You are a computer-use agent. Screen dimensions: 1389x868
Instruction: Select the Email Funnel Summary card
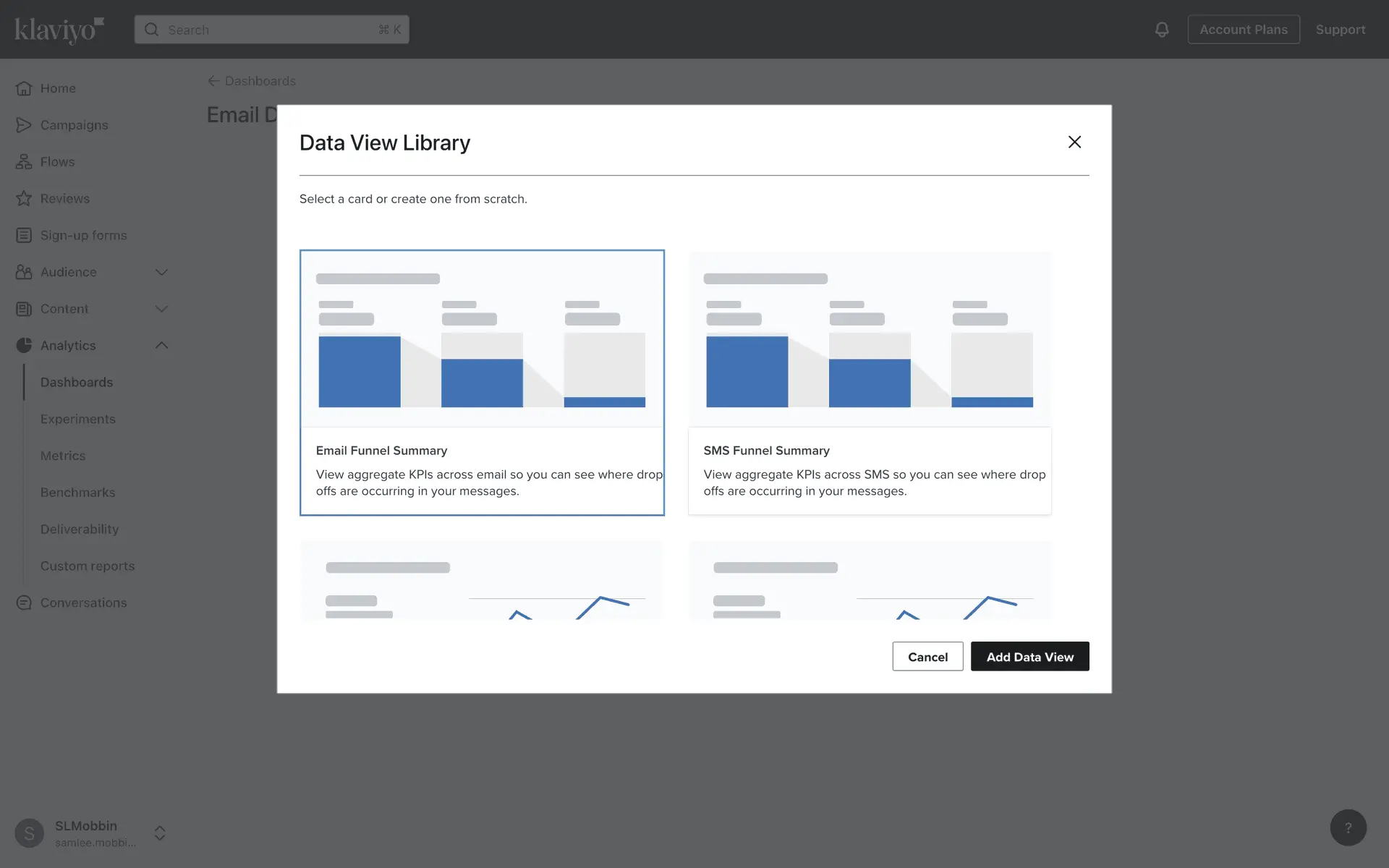482,383
